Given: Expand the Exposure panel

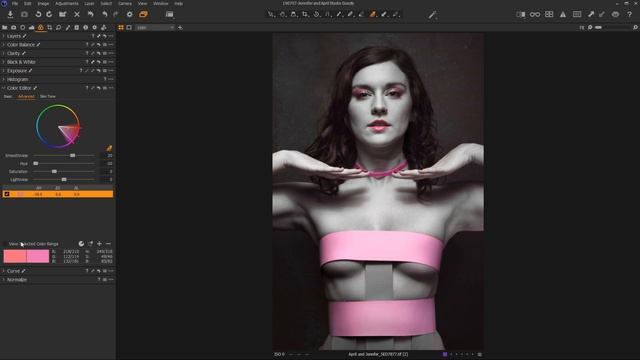Looking at the screenshot, I should click(x=4, y=71).
